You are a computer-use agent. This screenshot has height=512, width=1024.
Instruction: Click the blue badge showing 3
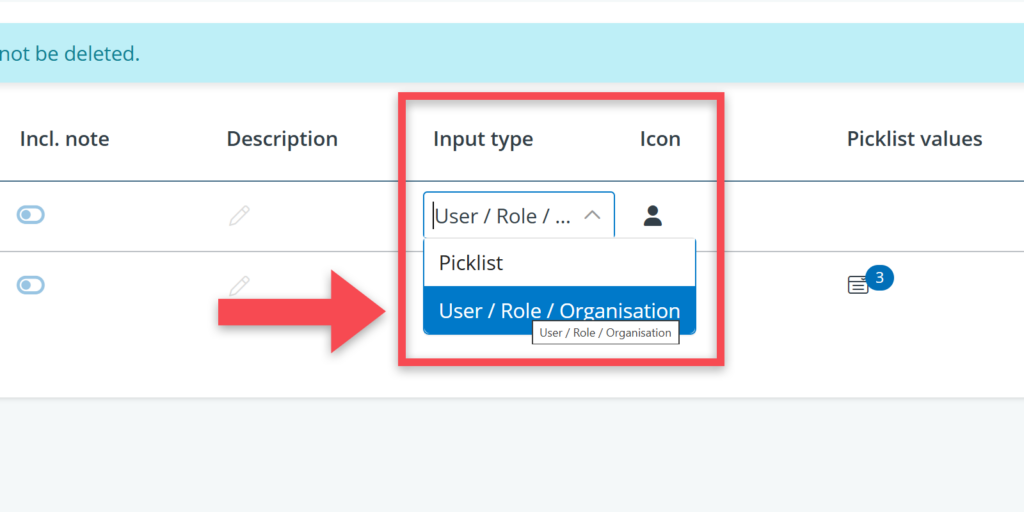(x=879, y=277)
